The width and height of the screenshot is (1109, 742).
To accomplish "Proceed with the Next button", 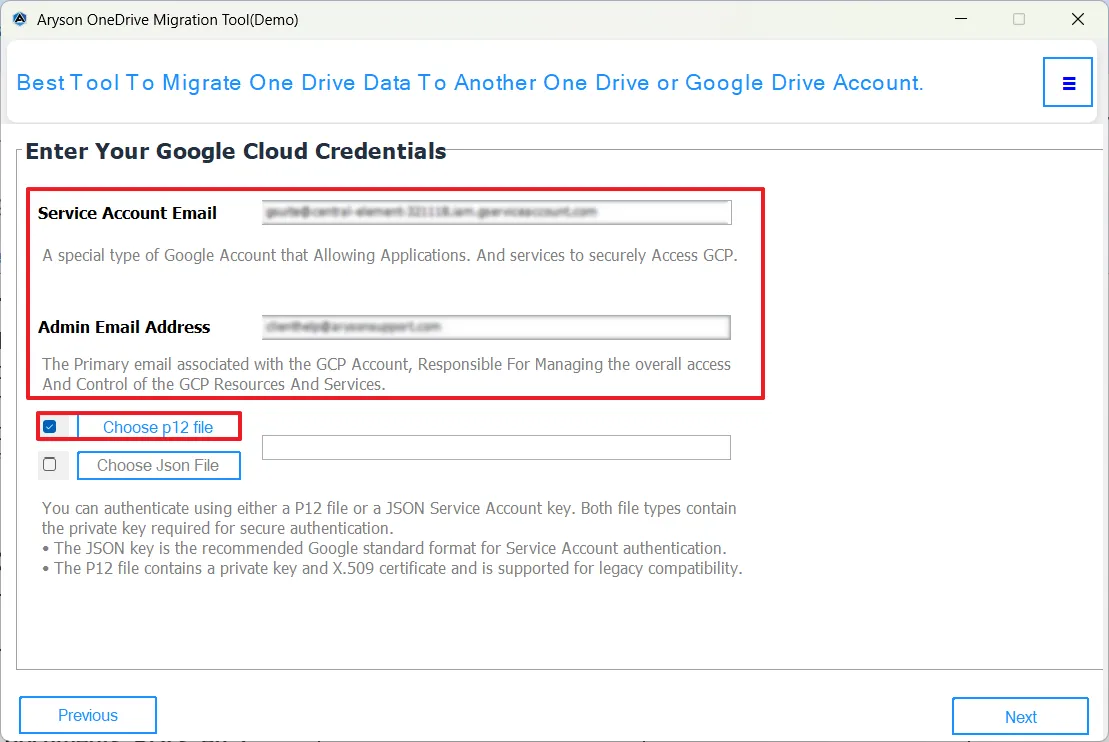I will pyautogui.click(x=1020, y=716).
